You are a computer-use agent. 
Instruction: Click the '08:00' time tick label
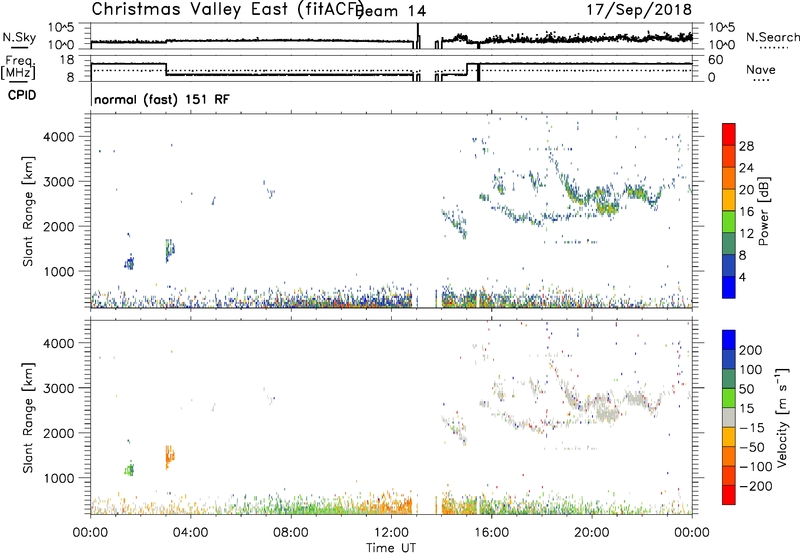click(x=290, y=533)
